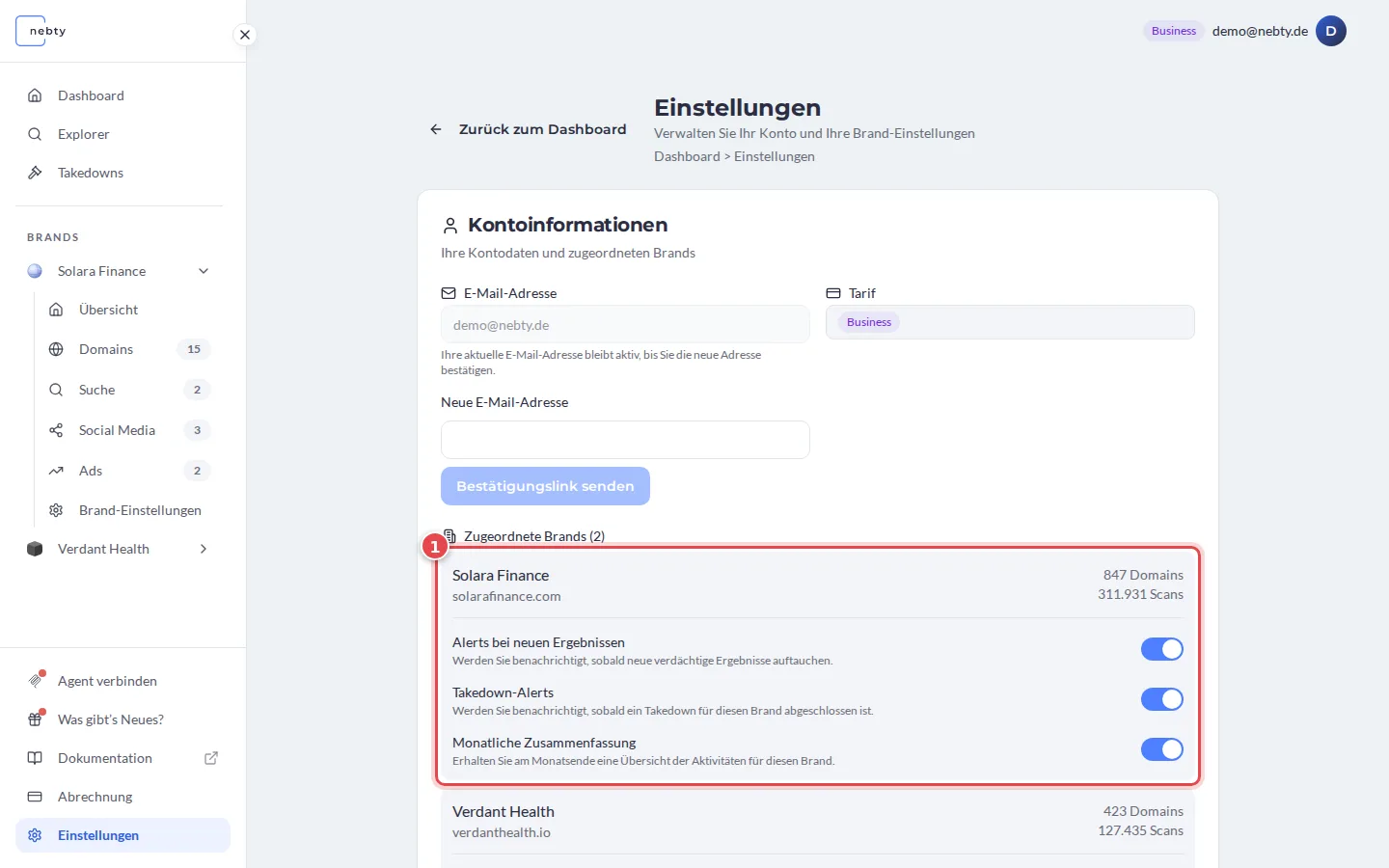Click the Domains count badge 15
Viewport: 1389px width, 868px height.
pyautogui.click(x=194, y=349)
